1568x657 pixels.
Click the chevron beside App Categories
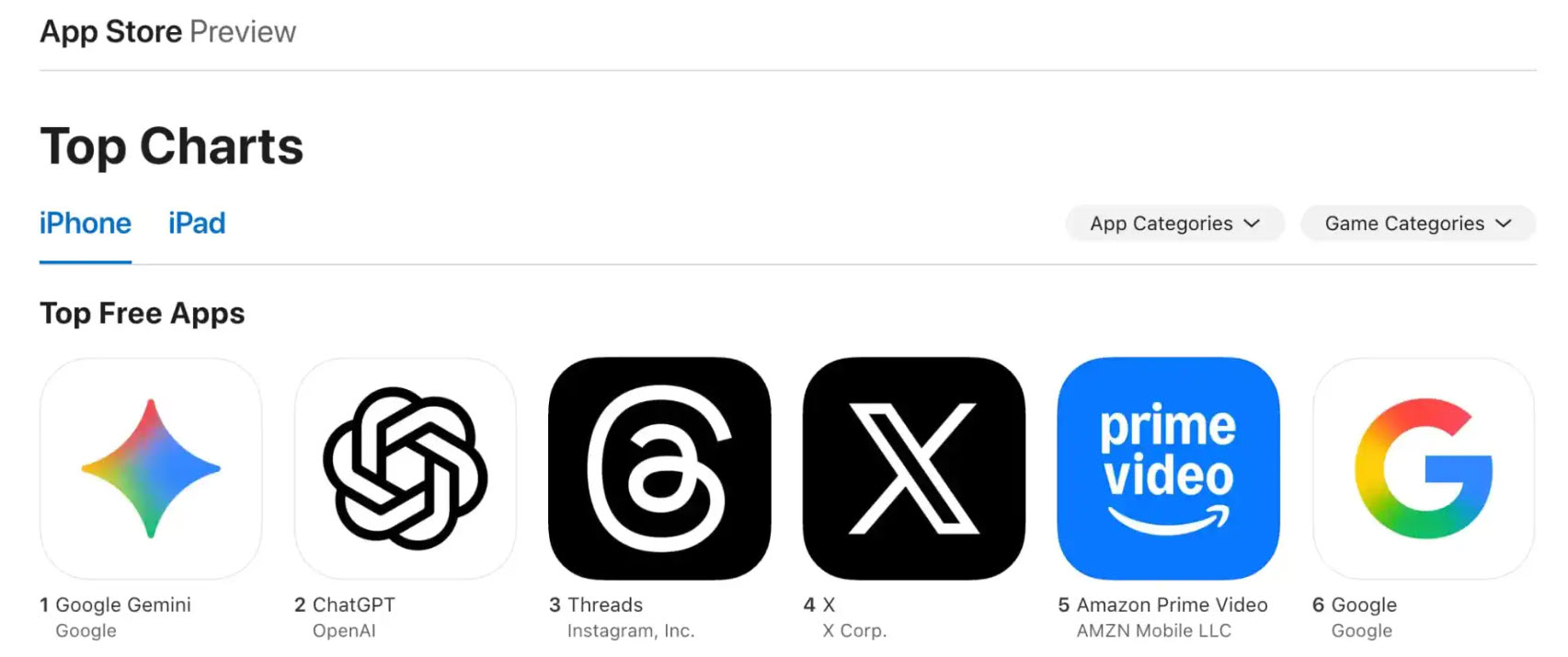(1252, 224)
